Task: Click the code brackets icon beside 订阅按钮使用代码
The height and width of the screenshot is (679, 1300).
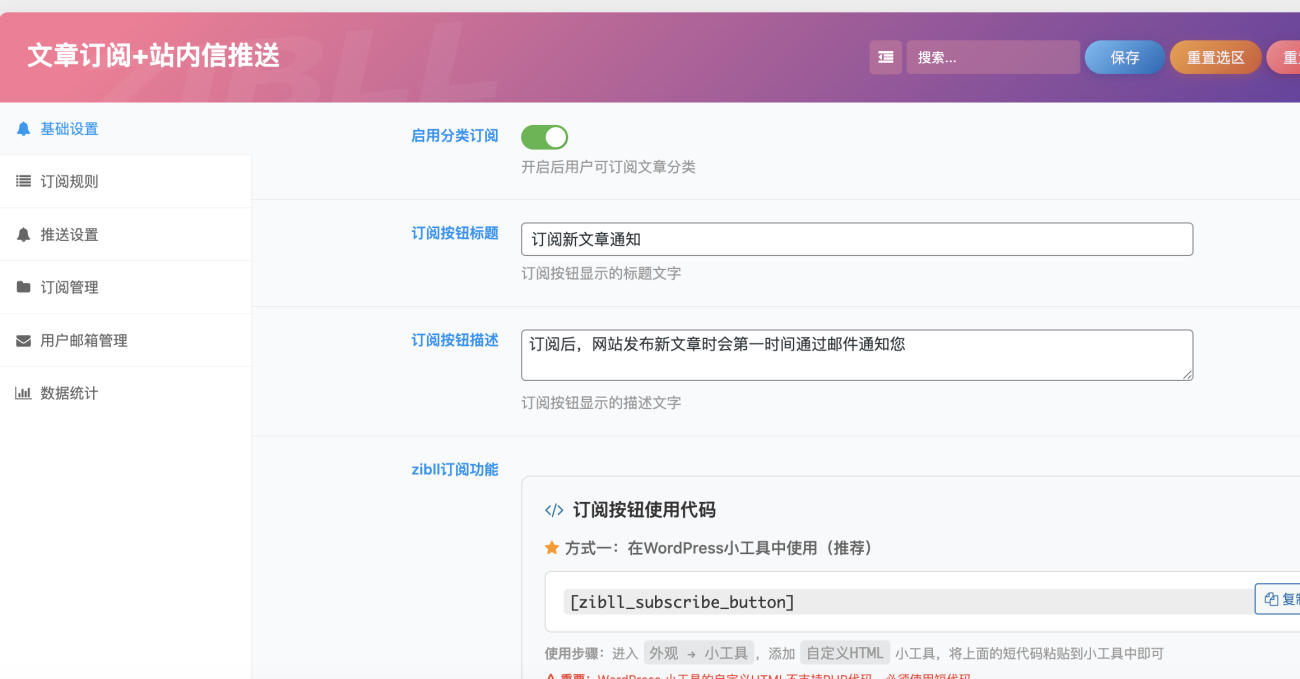Action: [x=554, y=510]
